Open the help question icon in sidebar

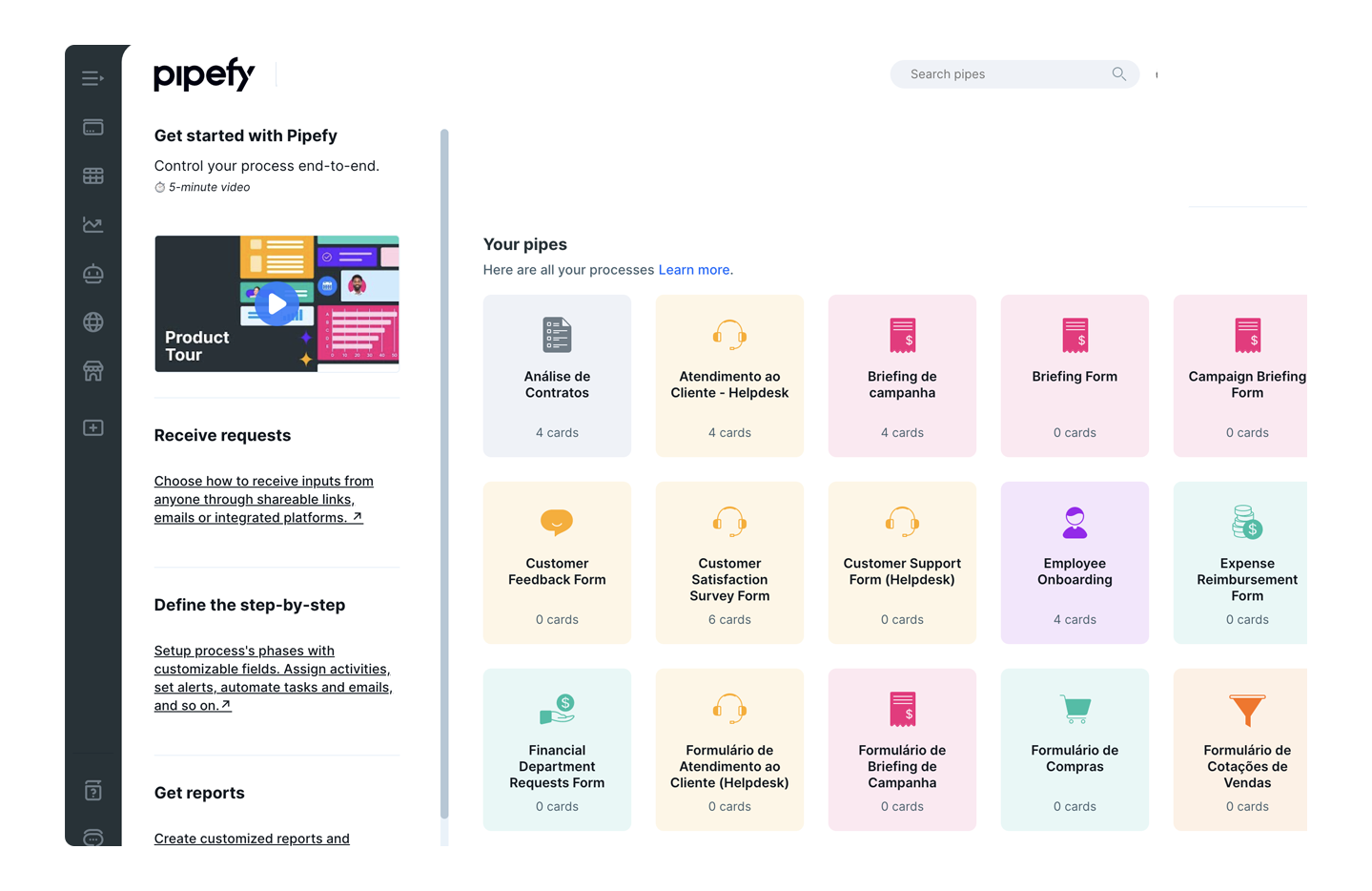[92, 790]
